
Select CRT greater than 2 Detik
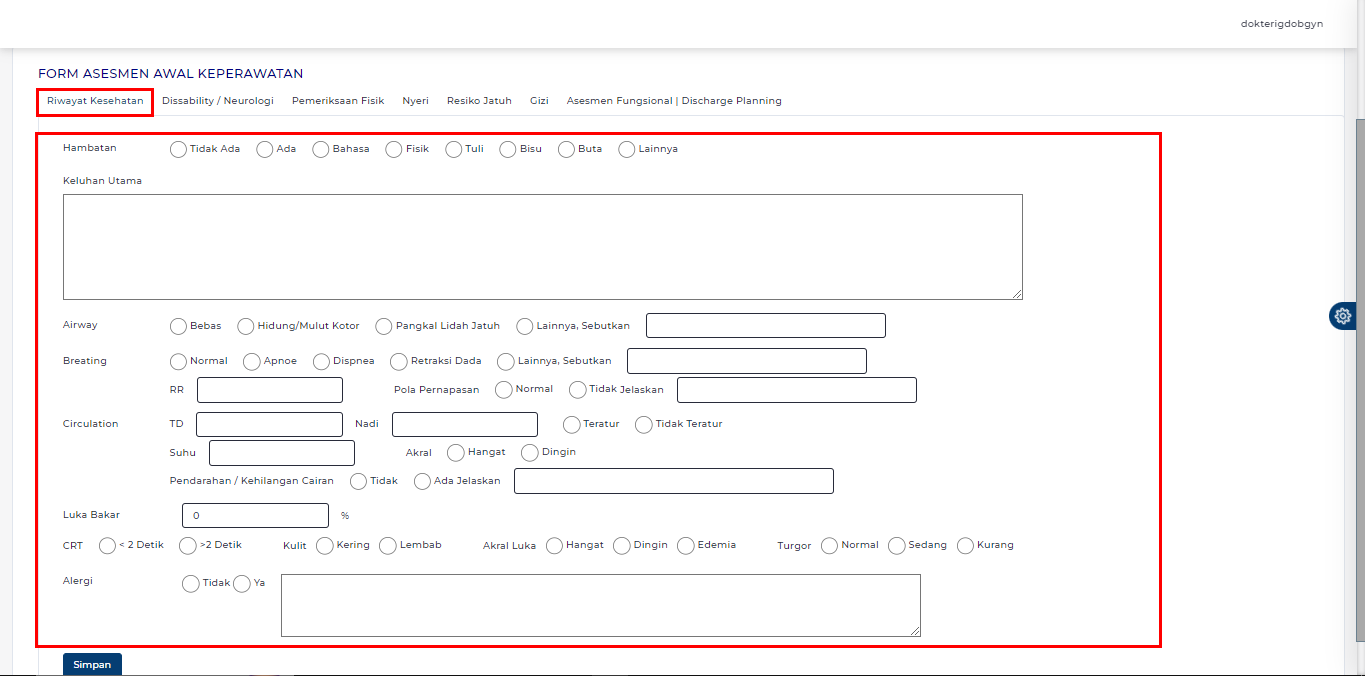click(x=188, y=545)
